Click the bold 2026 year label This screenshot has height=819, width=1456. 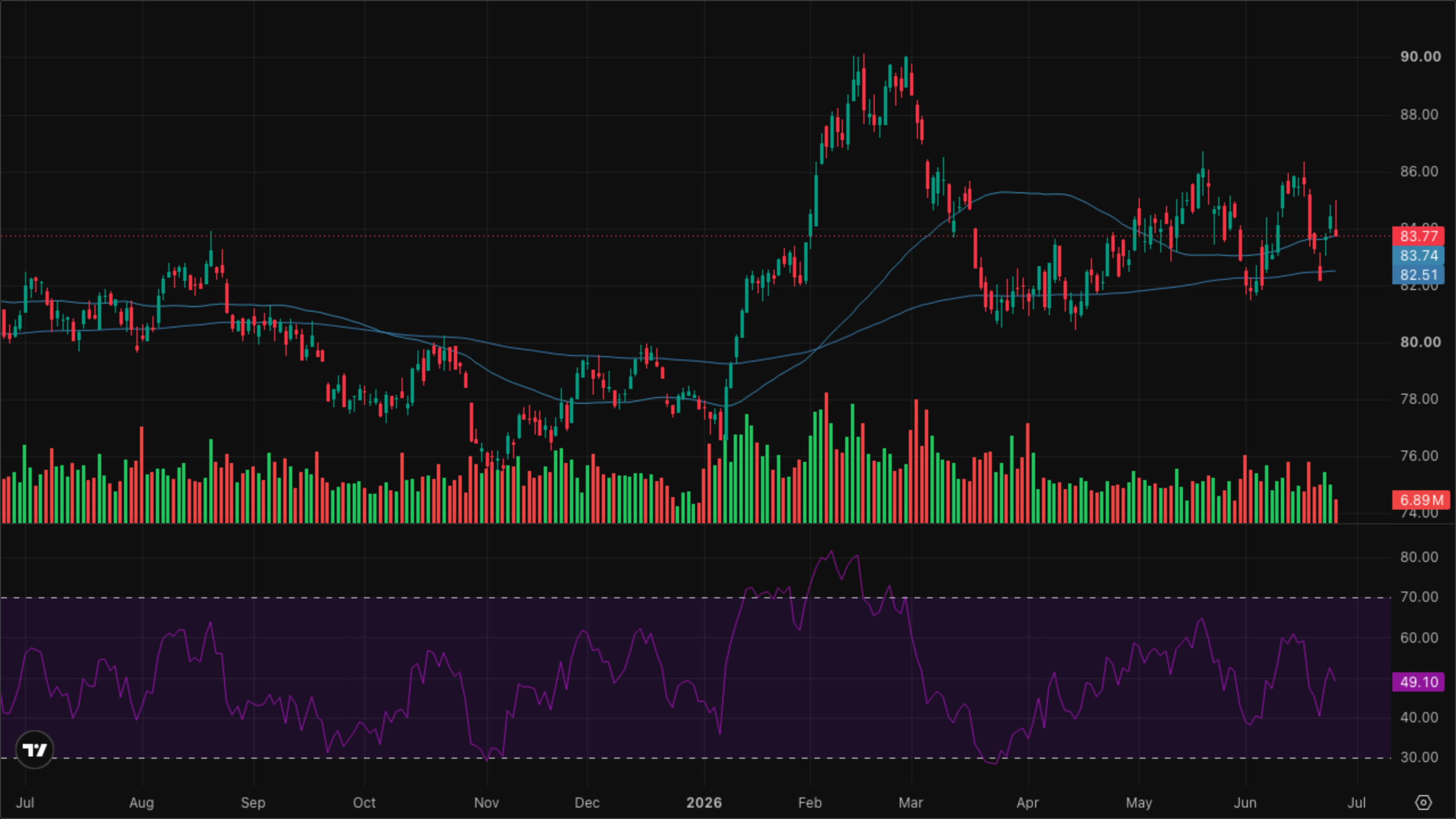[x=704, y=803]
